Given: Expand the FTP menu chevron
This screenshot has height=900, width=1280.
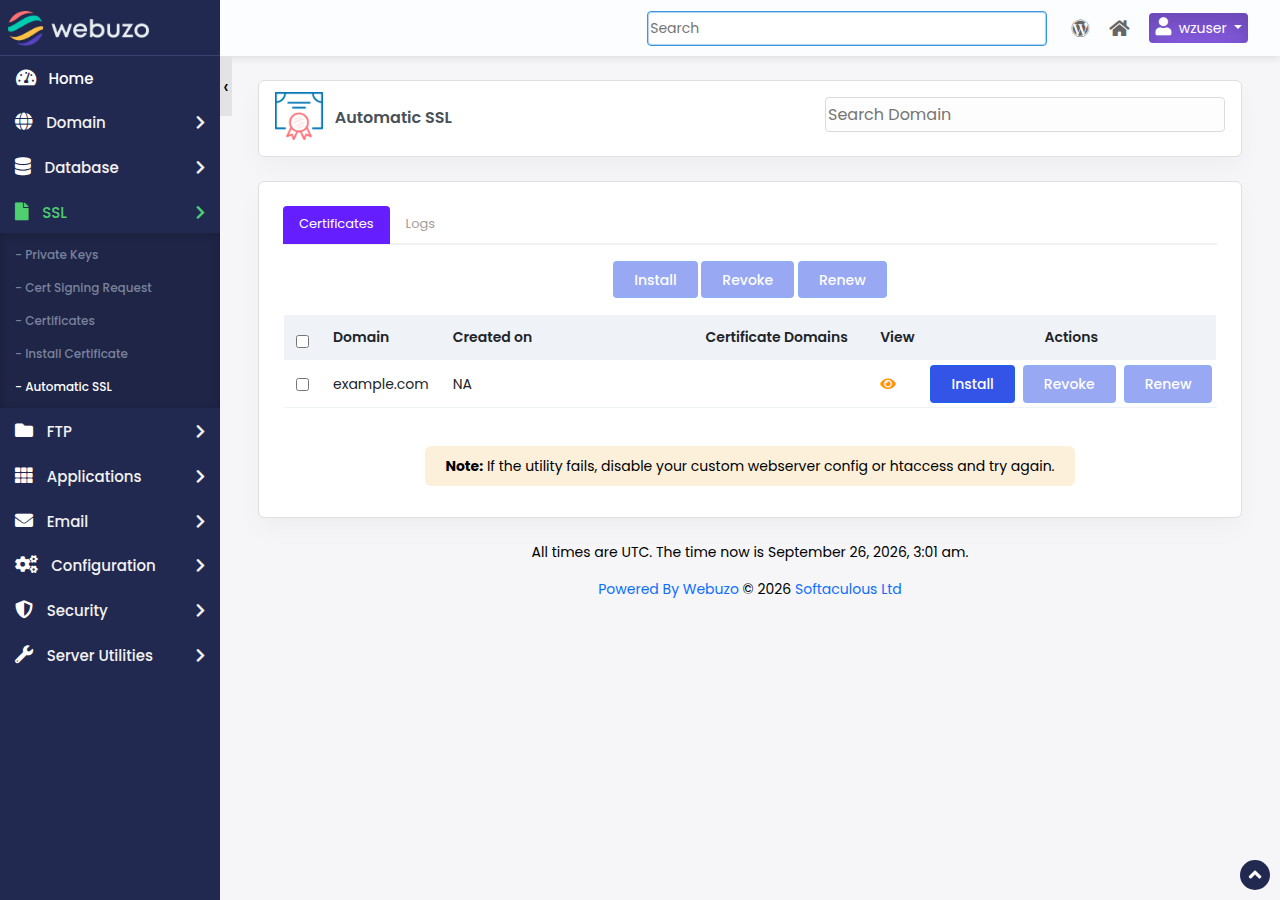Looking at the screenshot, I should 200,431.
